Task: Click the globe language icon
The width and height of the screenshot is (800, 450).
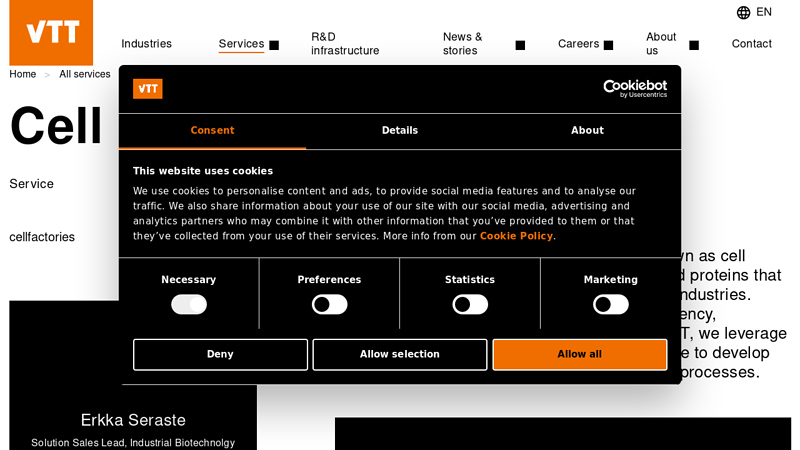Action: point(743,13)
